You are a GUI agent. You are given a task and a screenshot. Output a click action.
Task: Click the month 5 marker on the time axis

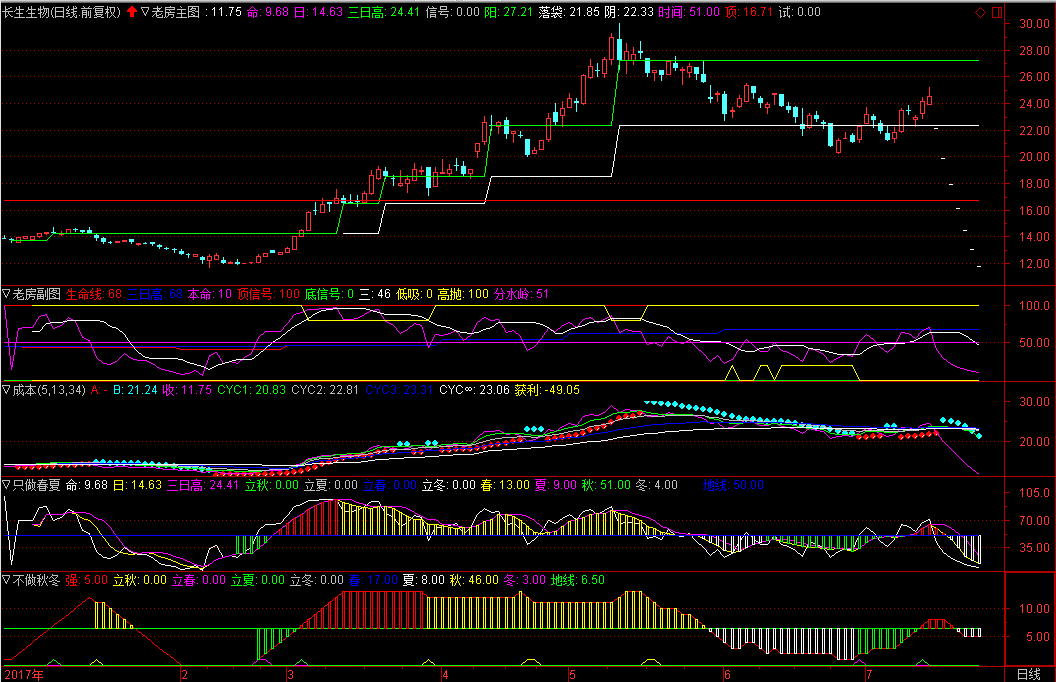(x=571, y=674)
